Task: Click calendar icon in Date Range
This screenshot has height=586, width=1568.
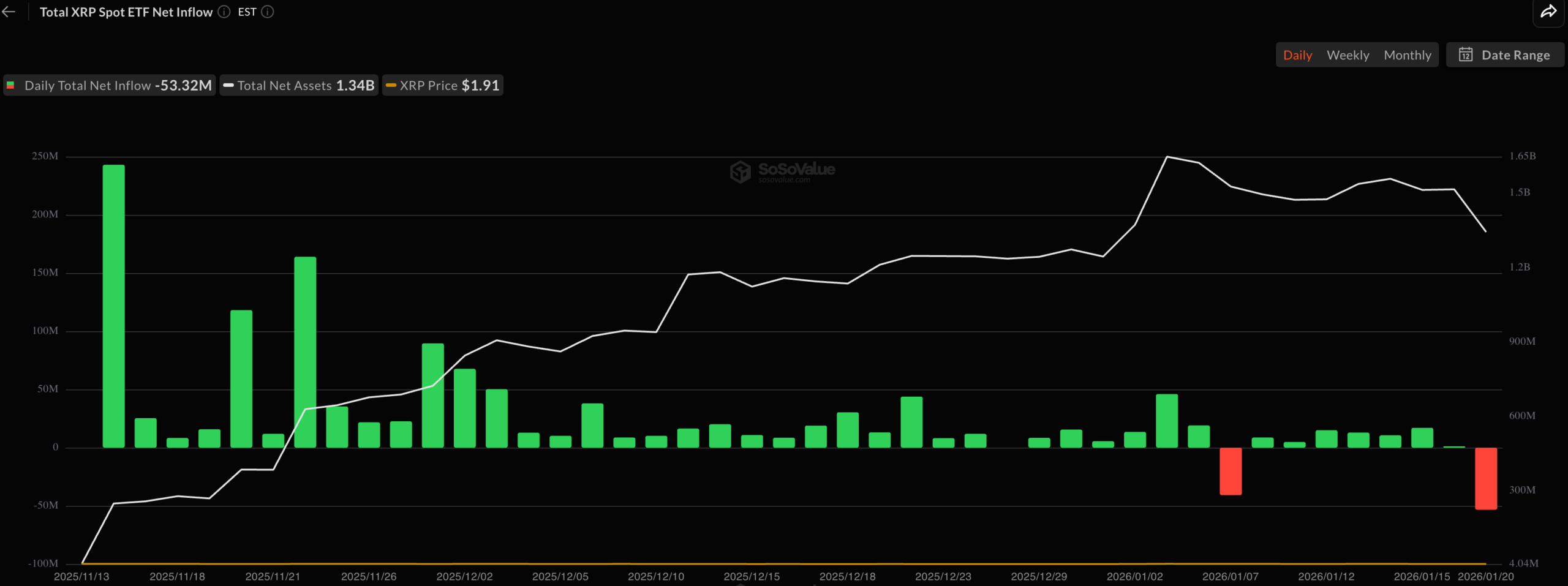Action: point(1466,54)
